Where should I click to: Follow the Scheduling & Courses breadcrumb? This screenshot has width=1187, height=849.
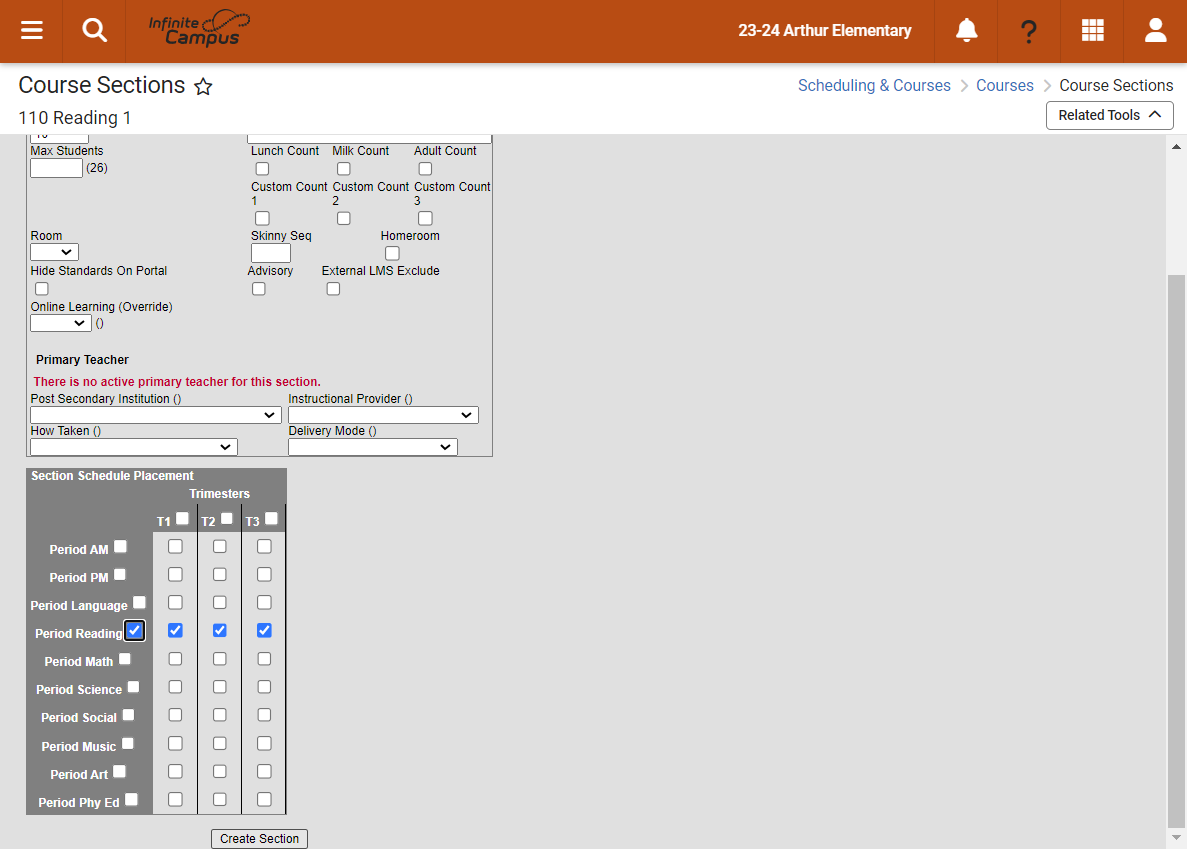tap(874, 86)
